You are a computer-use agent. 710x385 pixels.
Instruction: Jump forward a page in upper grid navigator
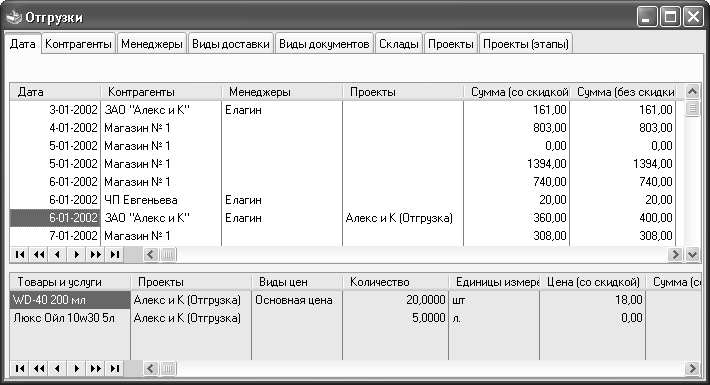pos(96,255)
